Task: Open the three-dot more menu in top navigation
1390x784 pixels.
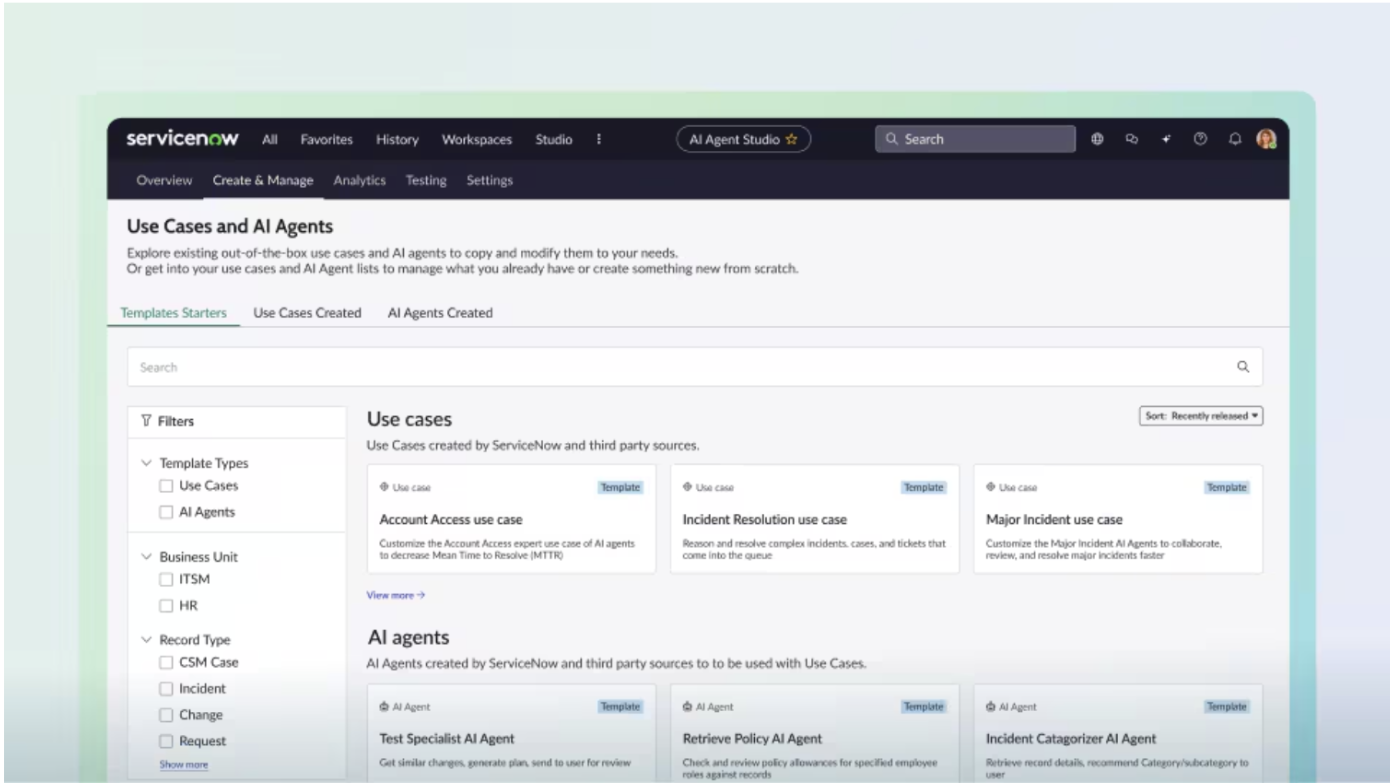Action: (x=599, y=140)
